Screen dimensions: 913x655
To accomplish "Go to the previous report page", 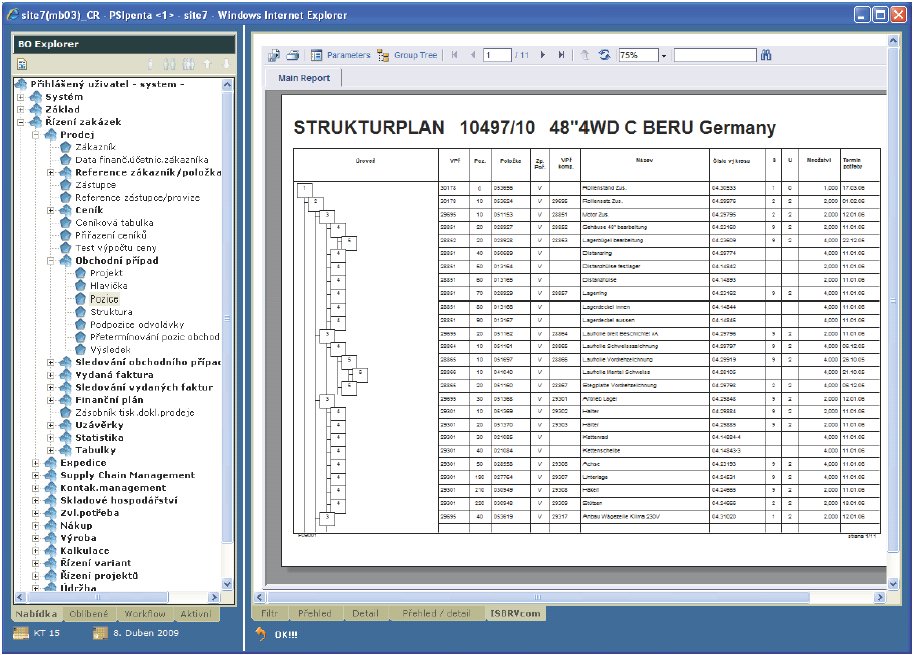I will click(x=472, y=55).
